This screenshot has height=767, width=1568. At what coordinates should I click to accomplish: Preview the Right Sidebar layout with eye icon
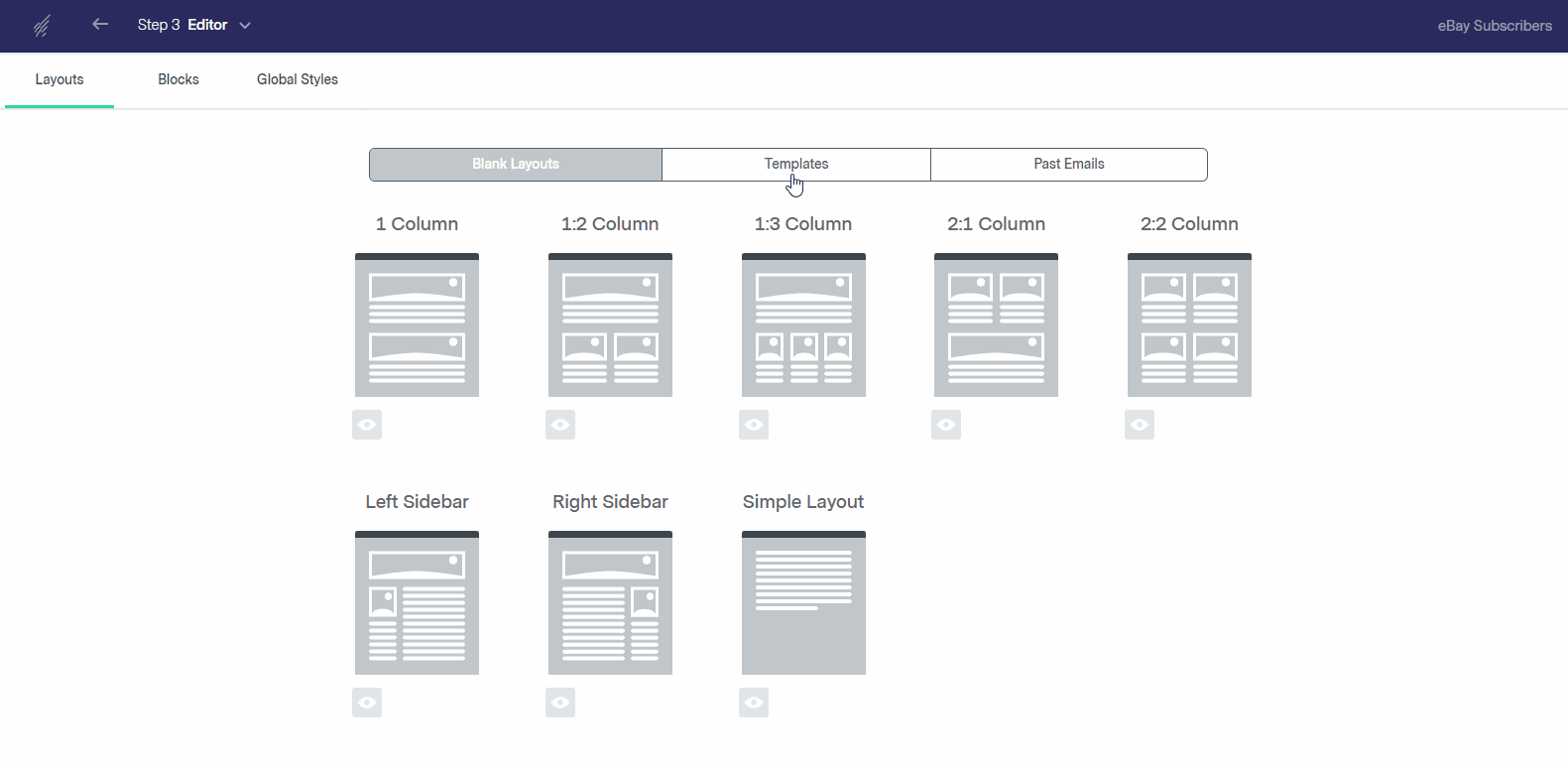click(x=560, y=703)
